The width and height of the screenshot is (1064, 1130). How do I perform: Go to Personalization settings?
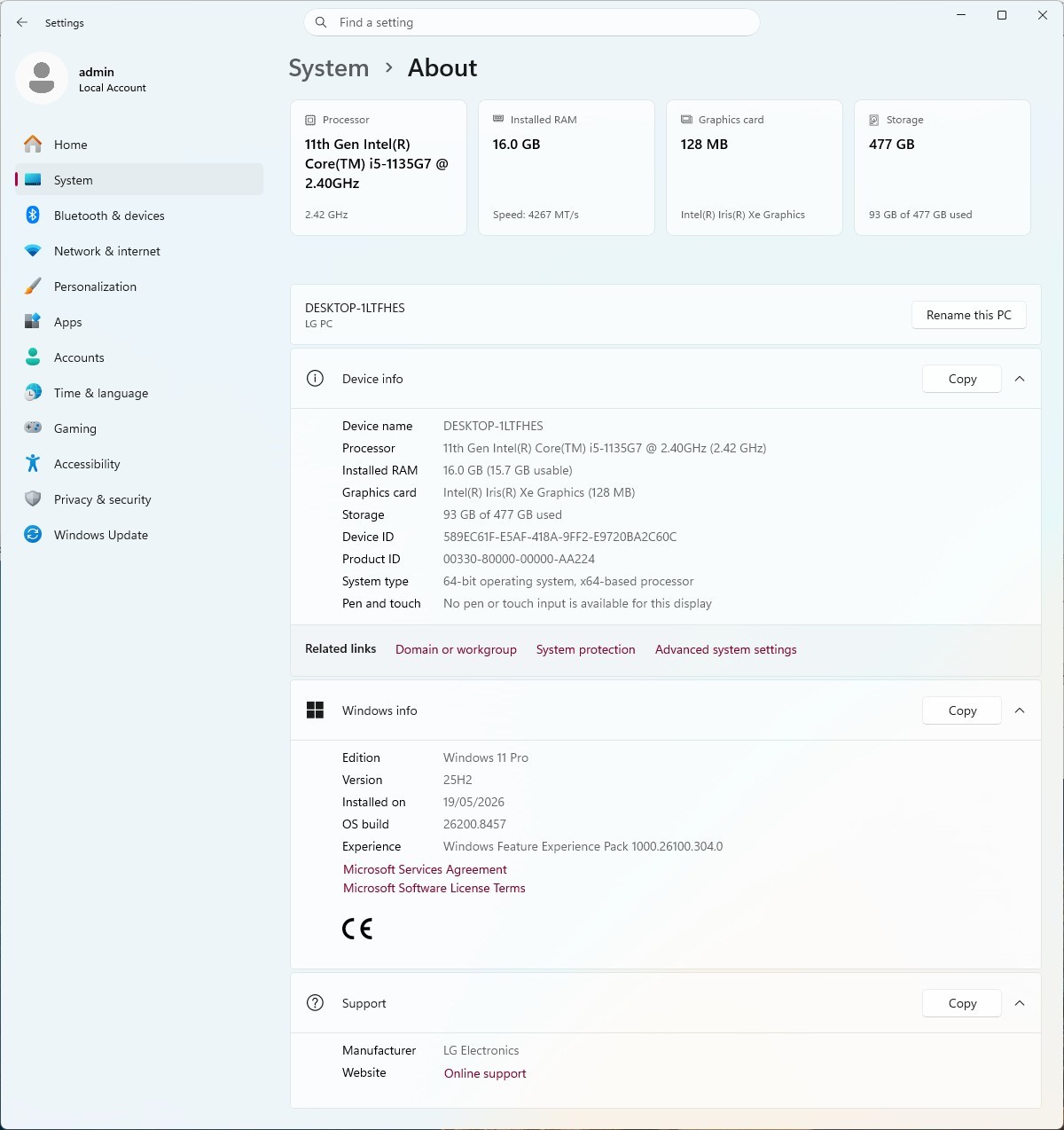point(139,286)
